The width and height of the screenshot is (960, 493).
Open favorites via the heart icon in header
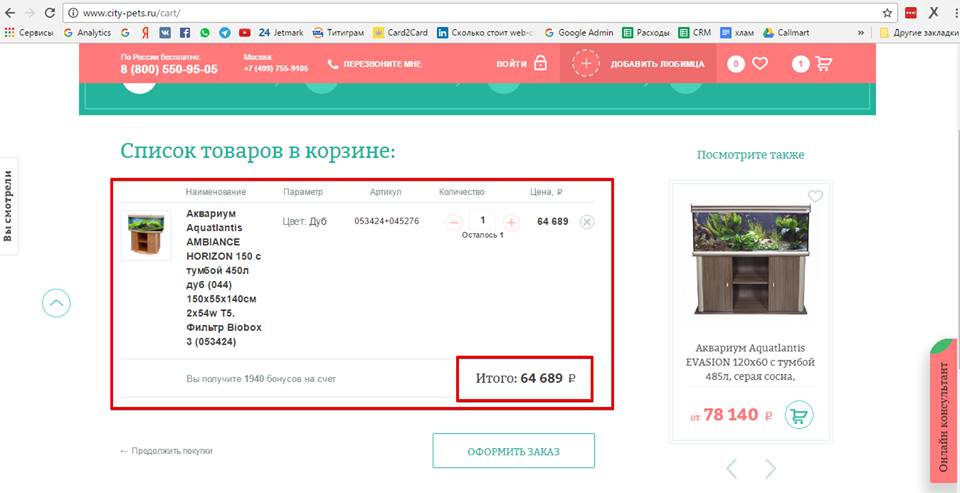tap(760, 63)
